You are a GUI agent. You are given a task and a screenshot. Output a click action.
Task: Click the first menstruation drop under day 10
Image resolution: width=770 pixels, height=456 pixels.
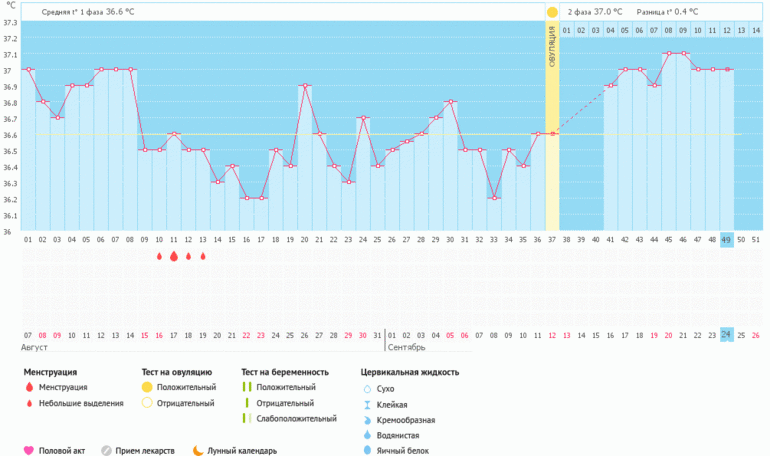[159, 257]
